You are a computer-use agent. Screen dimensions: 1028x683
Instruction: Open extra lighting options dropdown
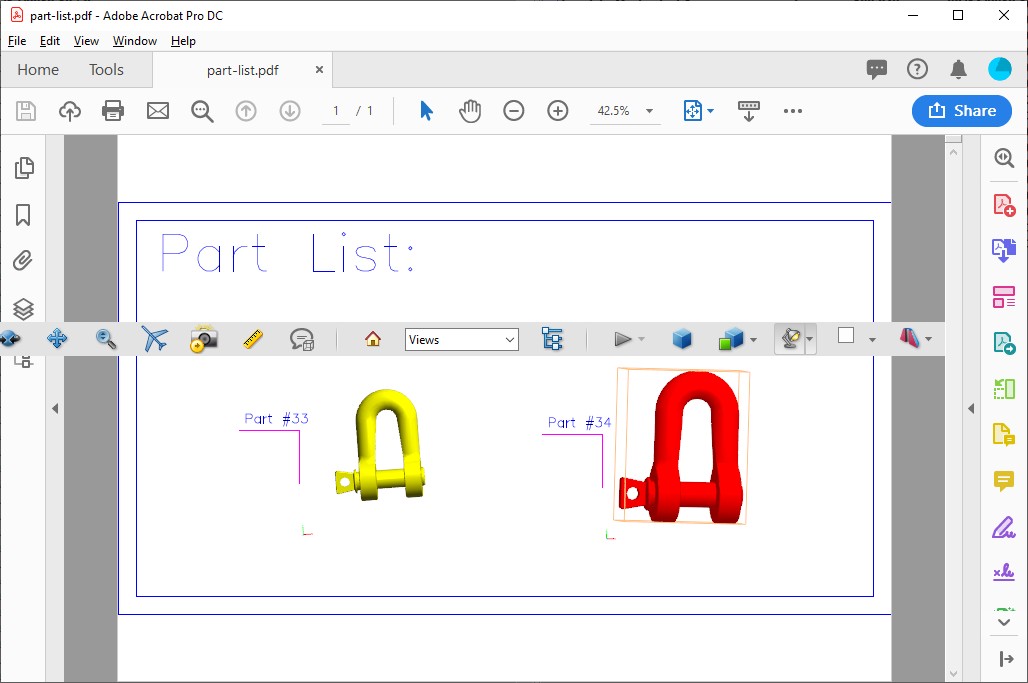pos(810,340)
